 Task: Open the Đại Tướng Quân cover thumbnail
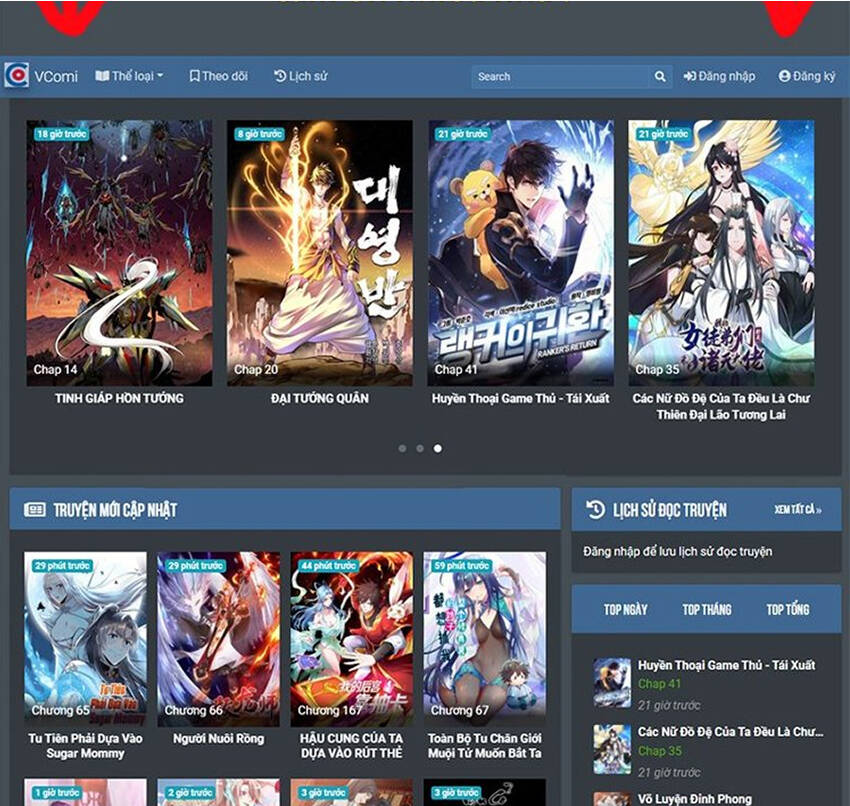(320, 253)
